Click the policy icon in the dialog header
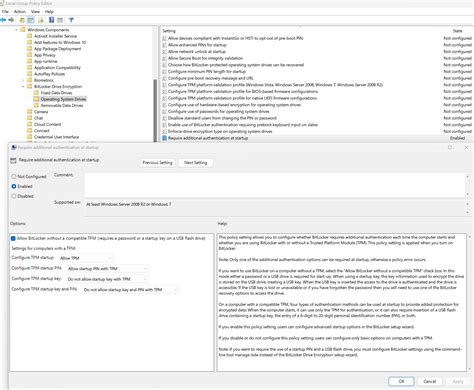The width and height of the screenshot is (474, 390). pyautogui.click(x=13, y=160)
